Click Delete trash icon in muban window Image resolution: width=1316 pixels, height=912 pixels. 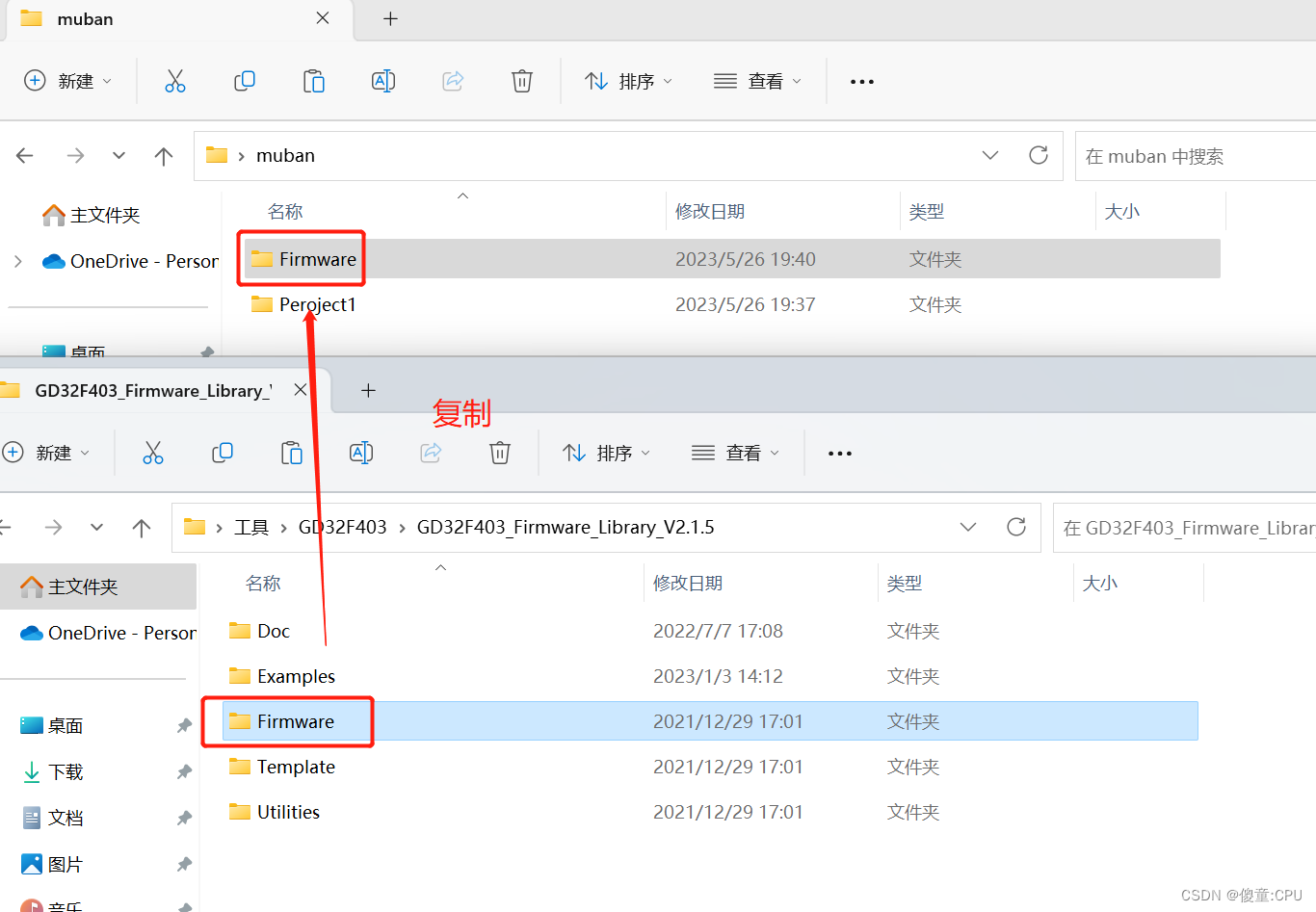pos(522,81)
